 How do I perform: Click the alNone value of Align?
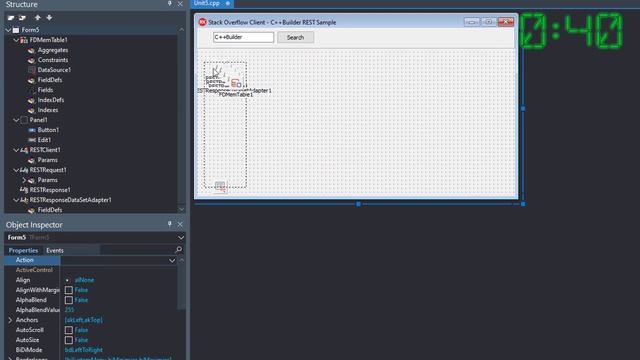pyautogui.click(x=84, y=280)
